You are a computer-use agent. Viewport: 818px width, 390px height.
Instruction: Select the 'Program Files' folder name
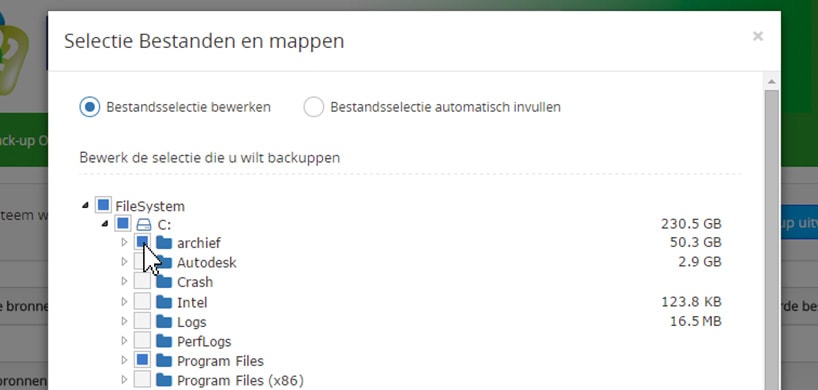pyautogui.click(x=220, y=361)
